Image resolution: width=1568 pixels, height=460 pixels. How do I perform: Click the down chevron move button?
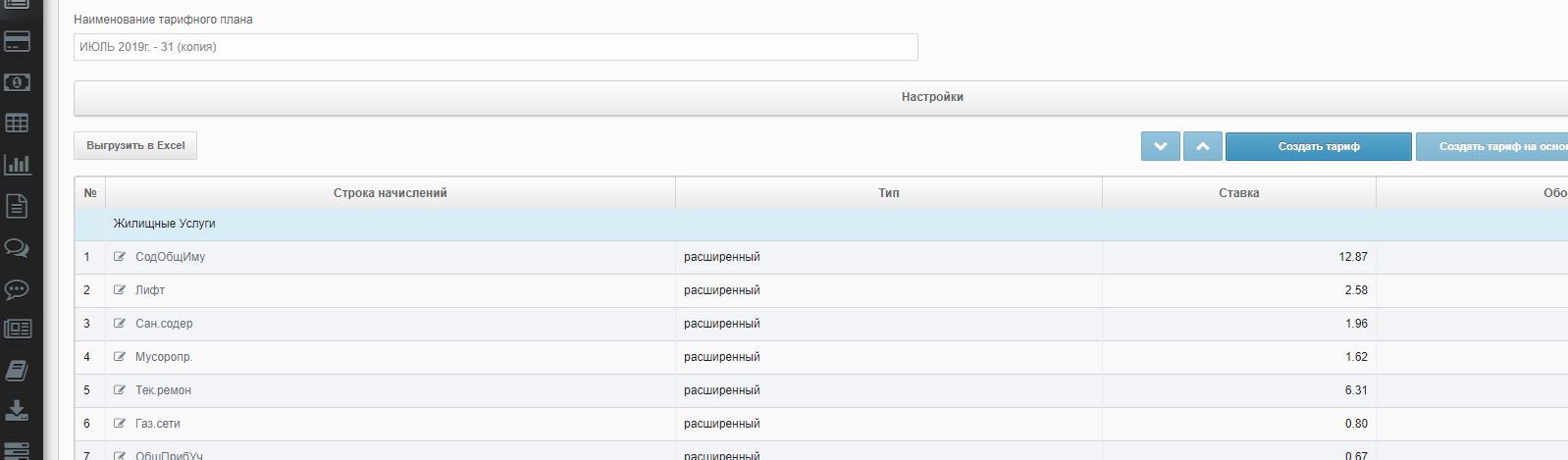pyautogui.click(x=1160, y=147)
